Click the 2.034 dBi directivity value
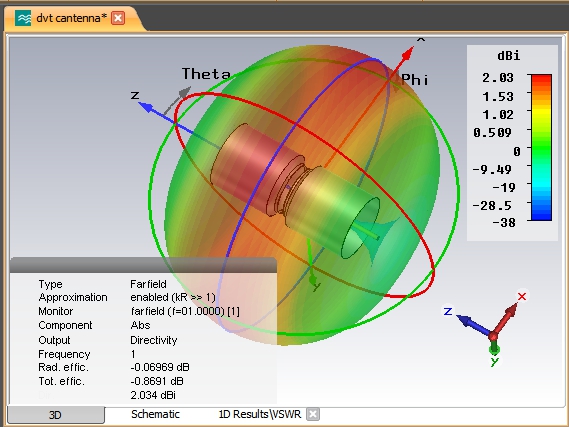This screenshot has width=569, height=427. coord(153,395)
